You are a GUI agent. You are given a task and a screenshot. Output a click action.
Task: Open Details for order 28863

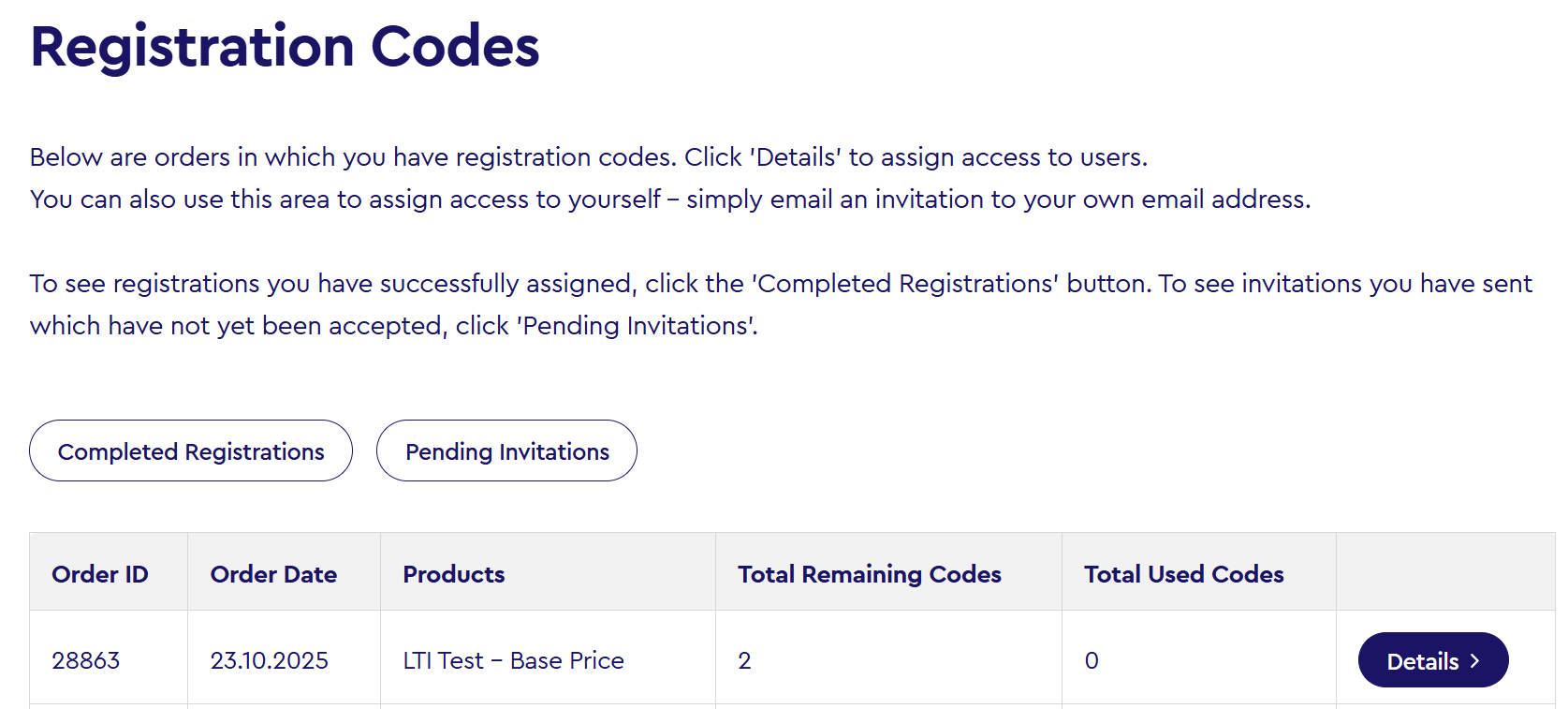pos(1432,660)
